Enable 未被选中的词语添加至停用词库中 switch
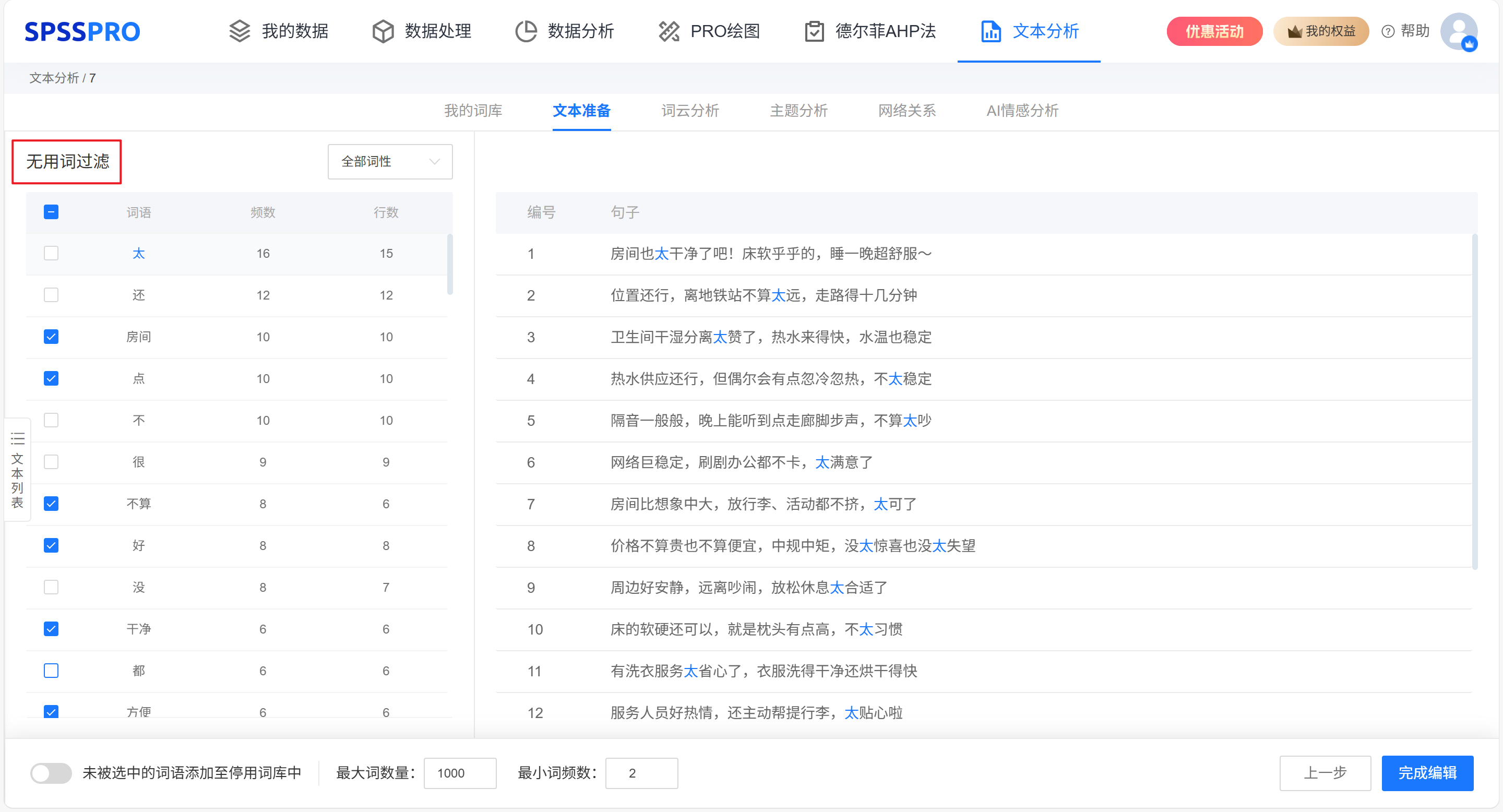 pyautogui.click(x=51, y=773)
